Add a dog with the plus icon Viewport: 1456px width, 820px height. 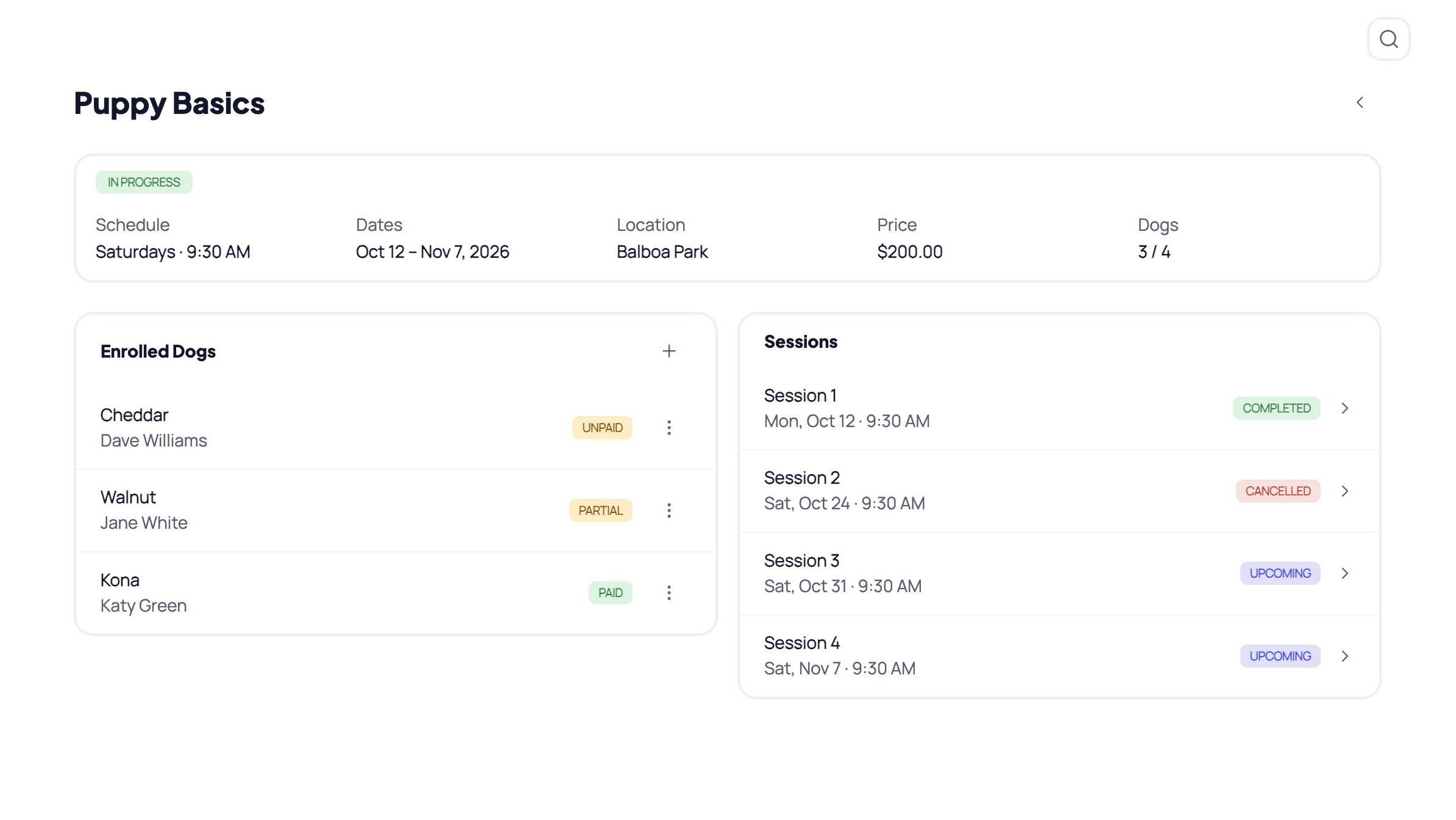point(669,351)
